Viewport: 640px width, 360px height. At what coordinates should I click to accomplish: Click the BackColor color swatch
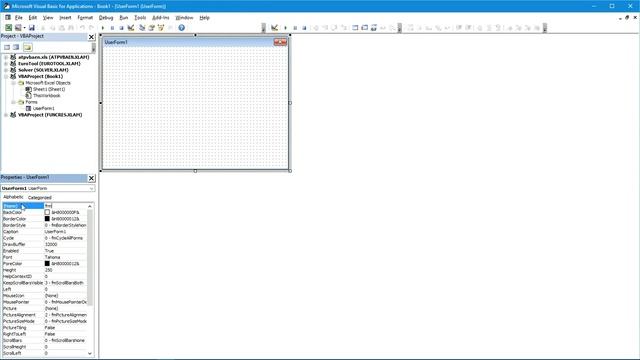[47, 212]
